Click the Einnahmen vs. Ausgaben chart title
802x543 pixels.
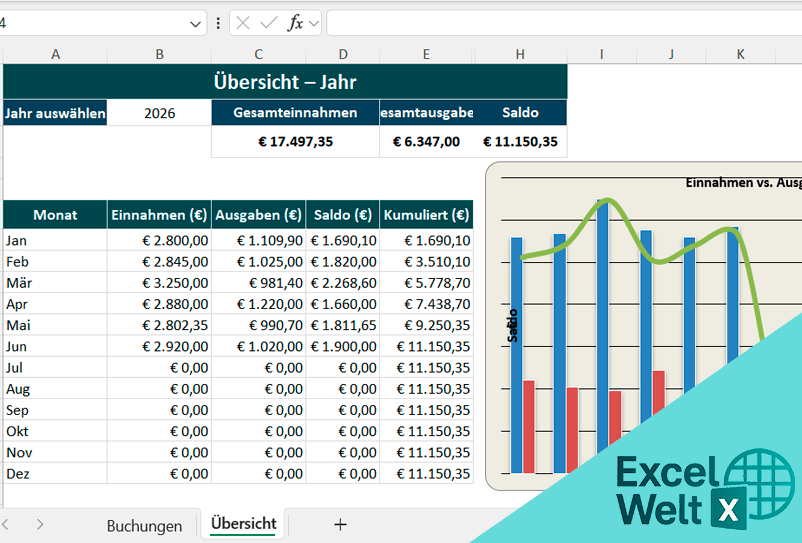742,183
